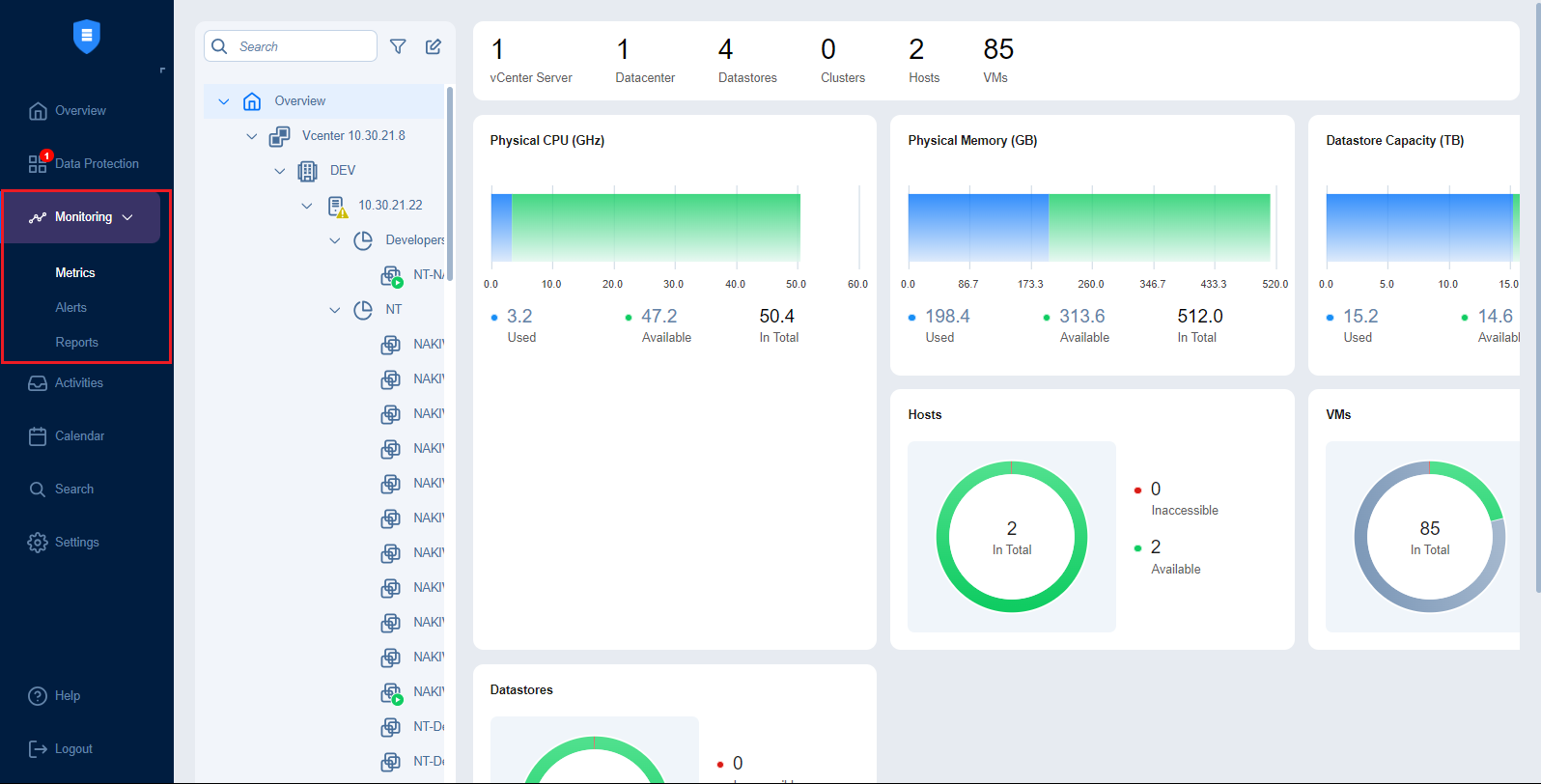This screenshot has width=1541, height=784.
Task: Collapse the Overview tree node
Action: tap(224, 101)
